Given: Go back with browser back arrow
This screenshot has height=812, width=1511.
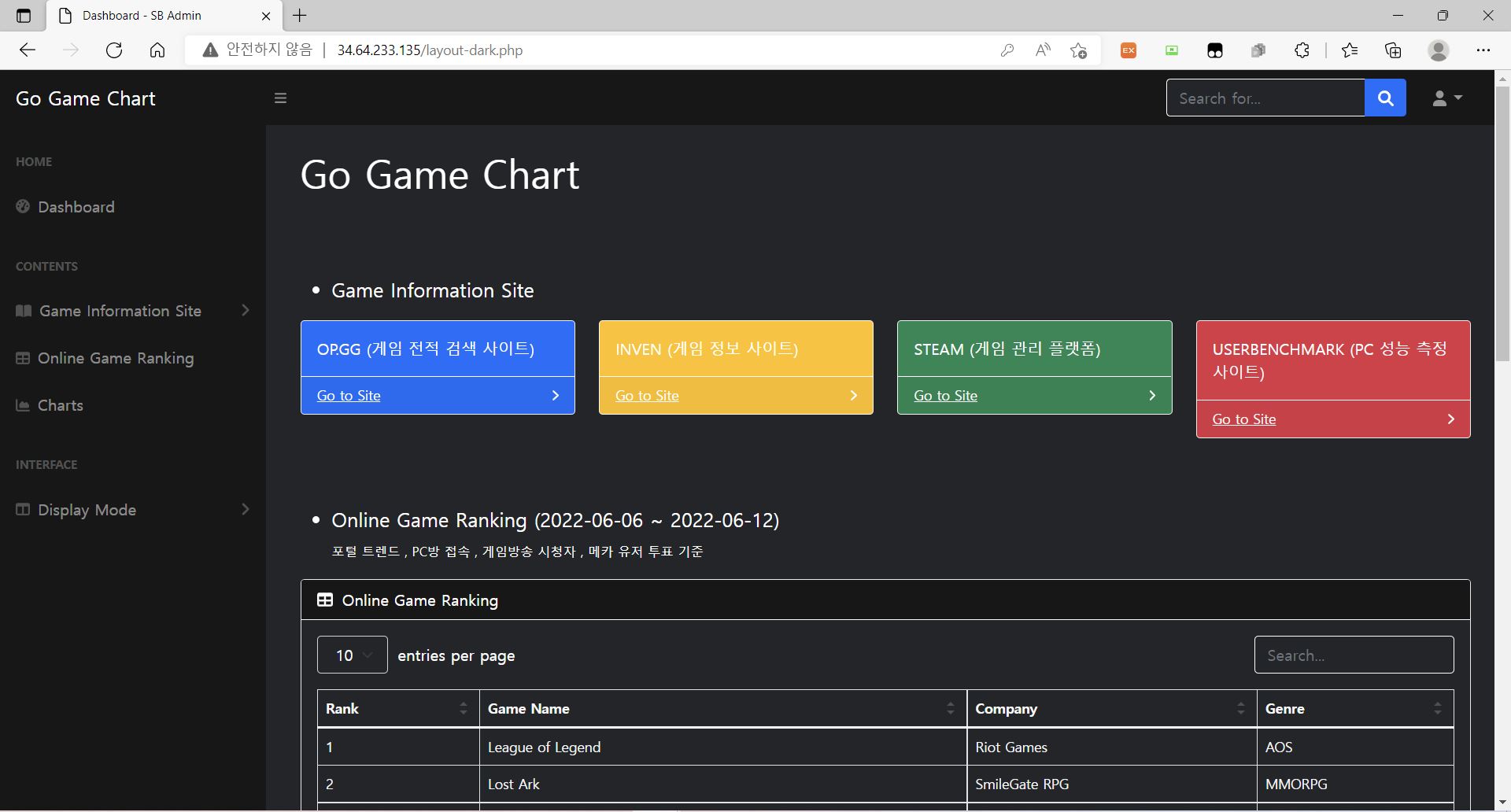Looking at the screenshot, I should click(x=28, y=50).
